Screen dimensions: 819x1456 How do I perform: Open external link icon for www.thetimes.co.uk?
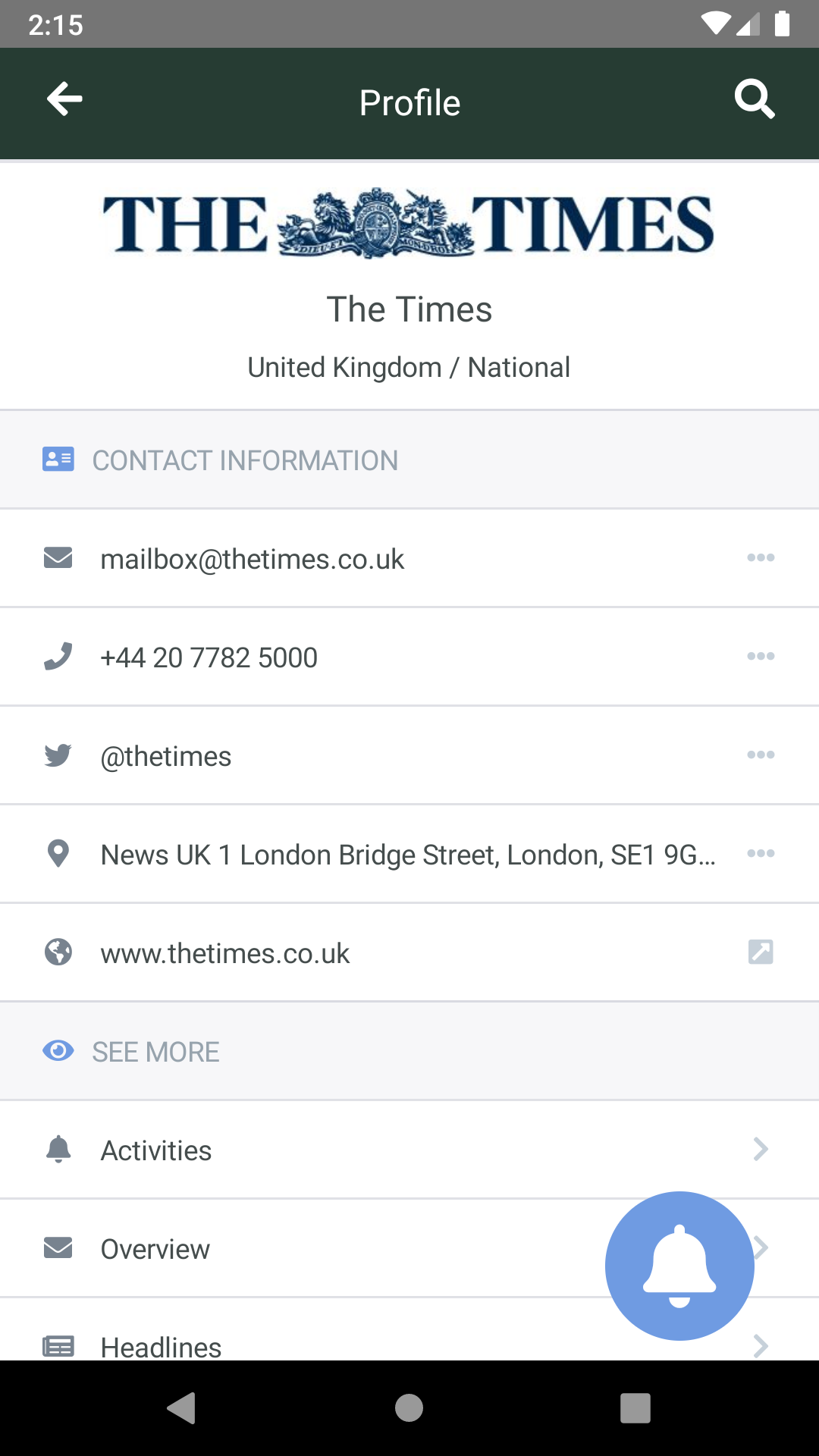tap(761, 952)
